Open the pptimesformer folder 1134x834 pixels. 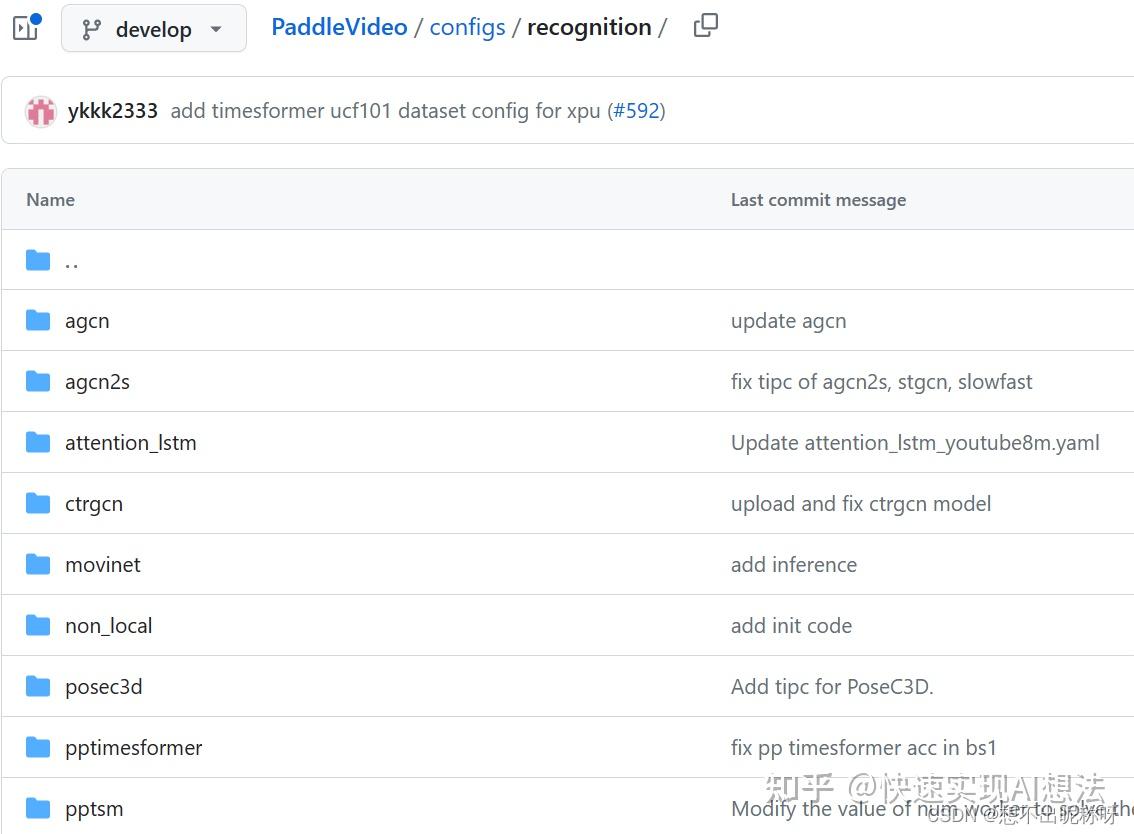click(x=134, y=748)
